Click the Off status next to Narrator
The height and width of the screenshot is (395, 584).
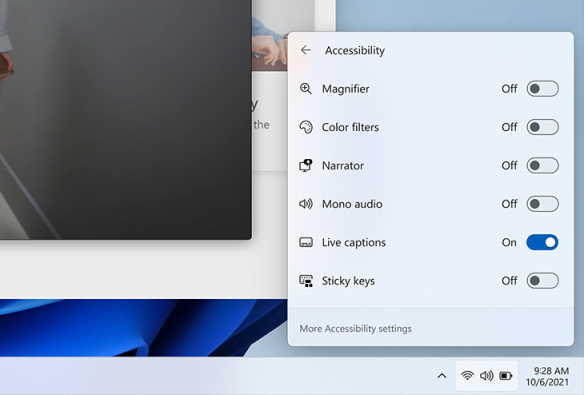[509, 165]
